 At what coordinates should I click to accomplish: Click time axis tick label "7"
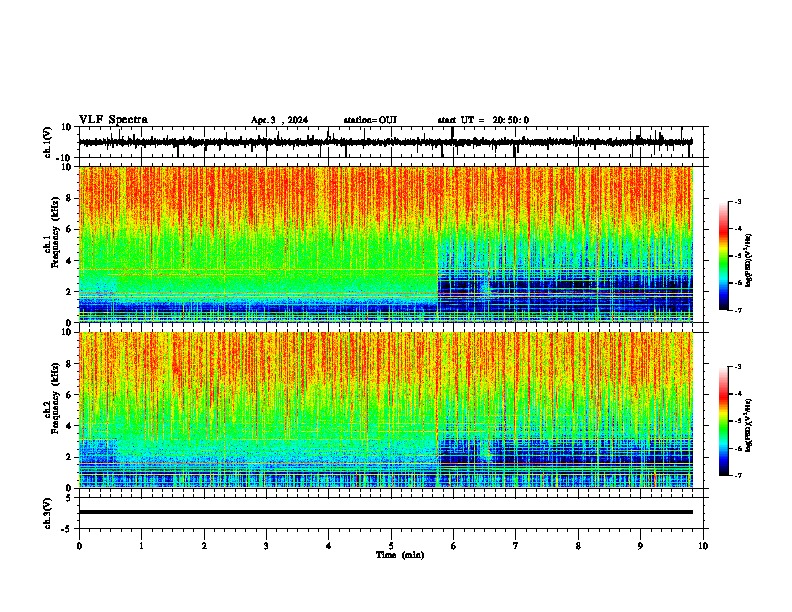(516, 546)
